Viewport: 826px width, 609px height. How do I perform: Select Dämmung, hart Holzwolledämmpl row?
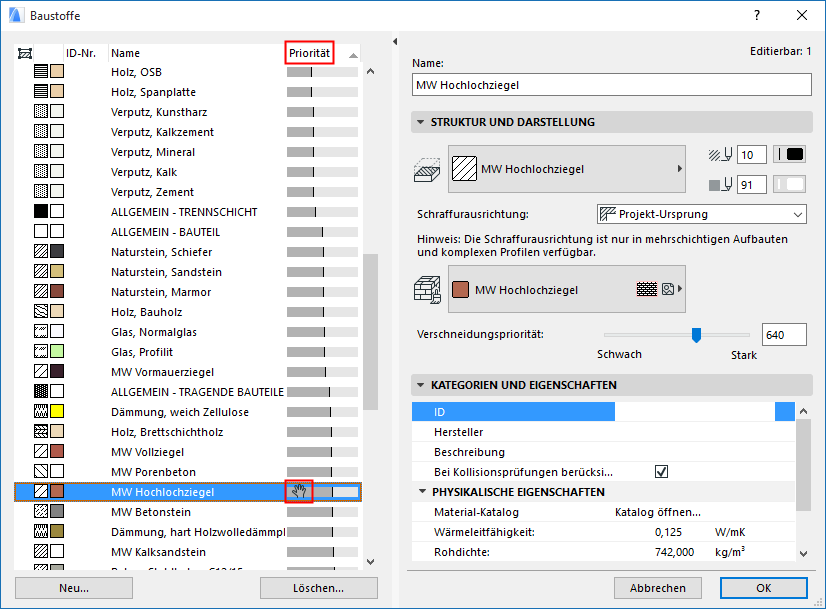[188, 532]
